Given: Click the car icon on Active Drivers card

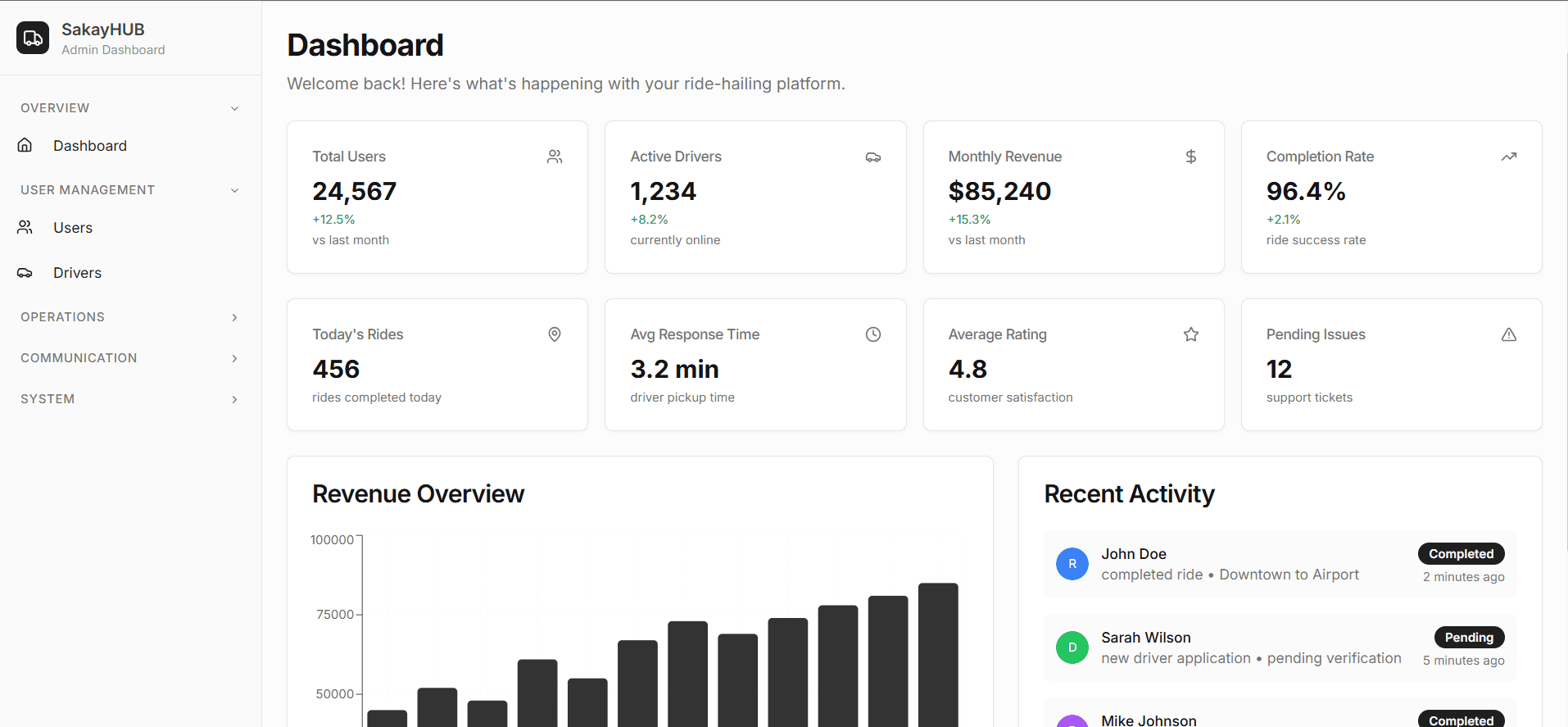Looking at the screenshot, I should [x=873, y=157].
